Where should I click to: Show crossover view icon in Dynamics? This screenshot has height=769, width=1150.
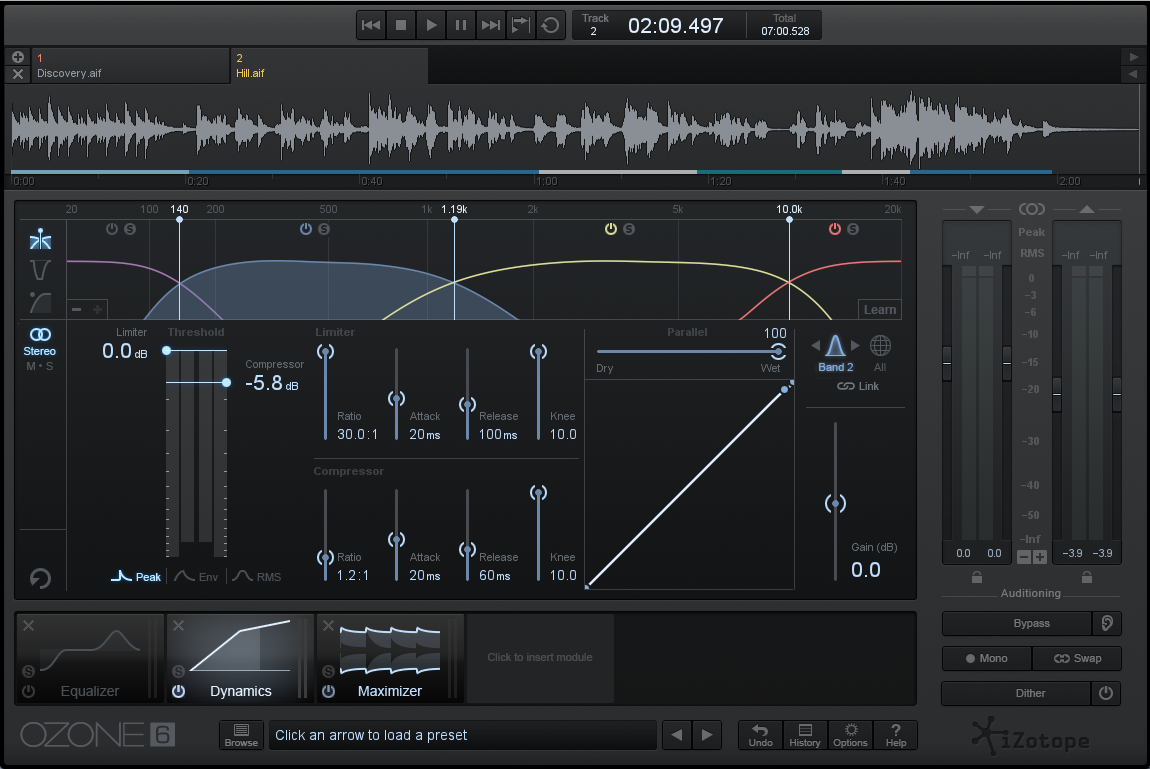(40, 240)
